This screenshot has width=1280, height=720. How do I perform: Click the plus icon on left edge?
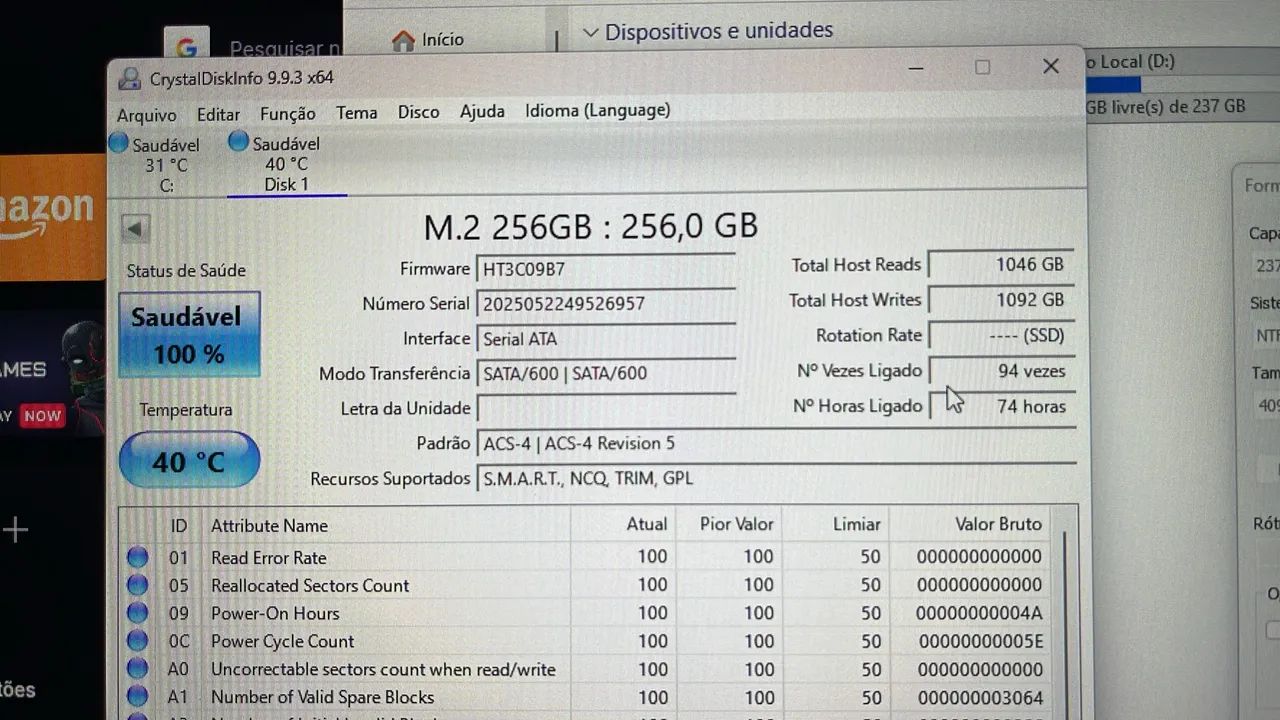click(x=15, y=530)
